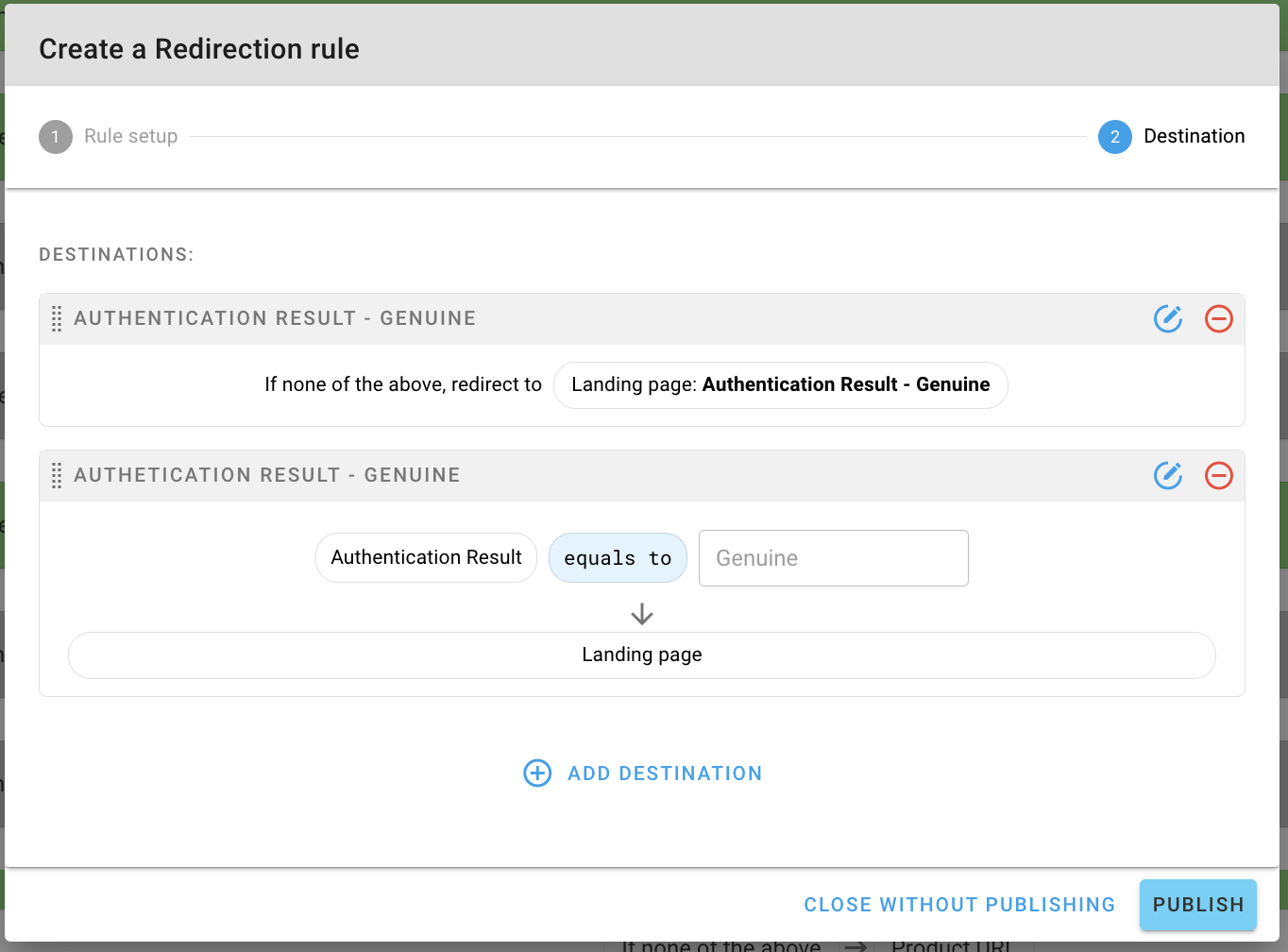Grab the drag handle of the fallback destination

pos(57,319)
